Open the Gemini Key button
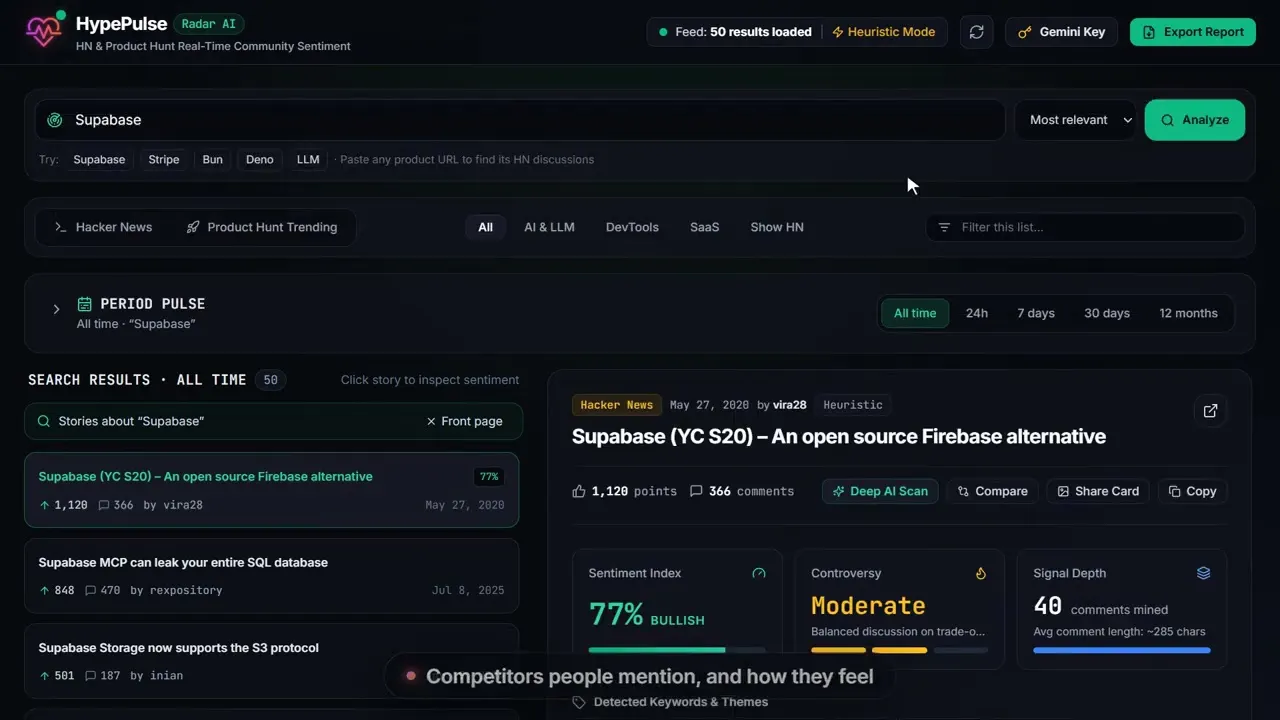1280x720 pixels. [1061, 32]
